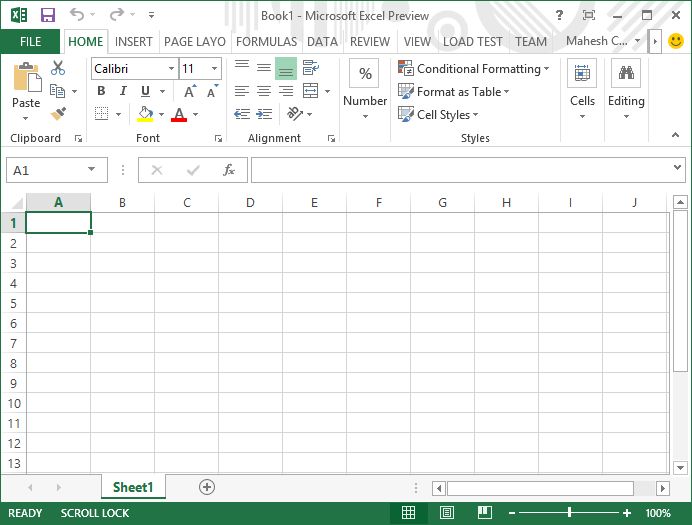The width and height of the screenshot is (692, 525).
Task: Toggle Bottom Align highlighted button
Action: 286,69
